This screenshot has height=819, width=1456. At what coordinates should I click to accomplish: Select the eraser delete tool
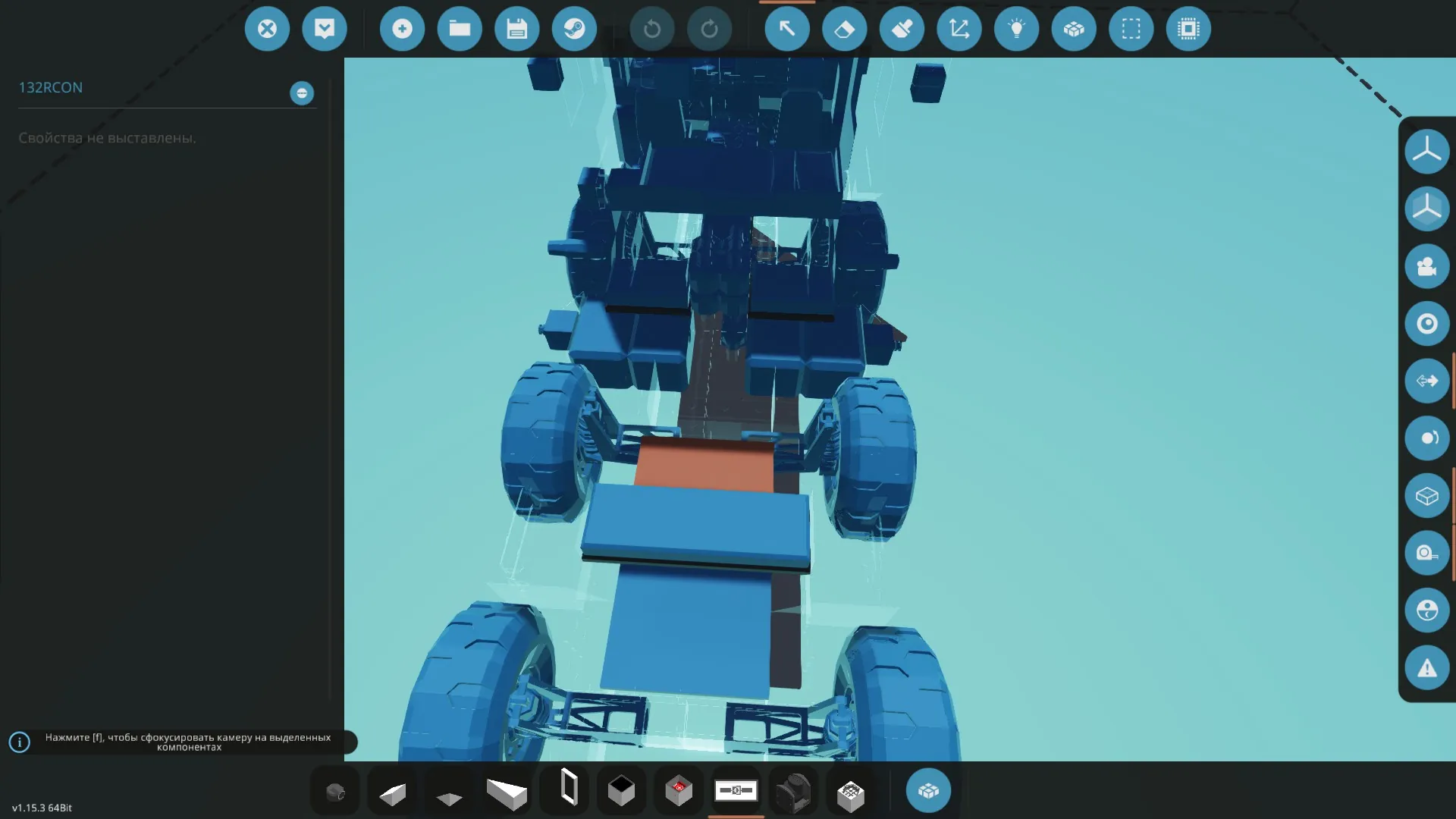[844, 29]
